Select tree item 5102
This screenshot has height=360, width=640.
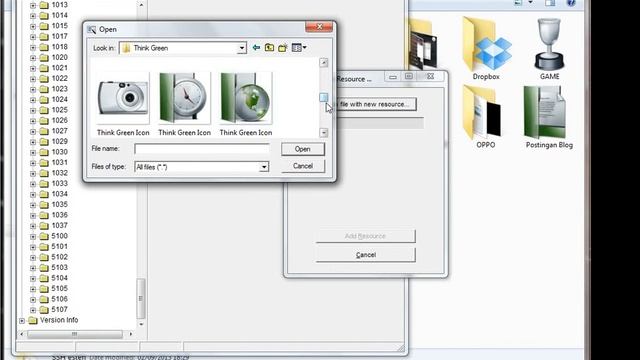coord(60,257)
